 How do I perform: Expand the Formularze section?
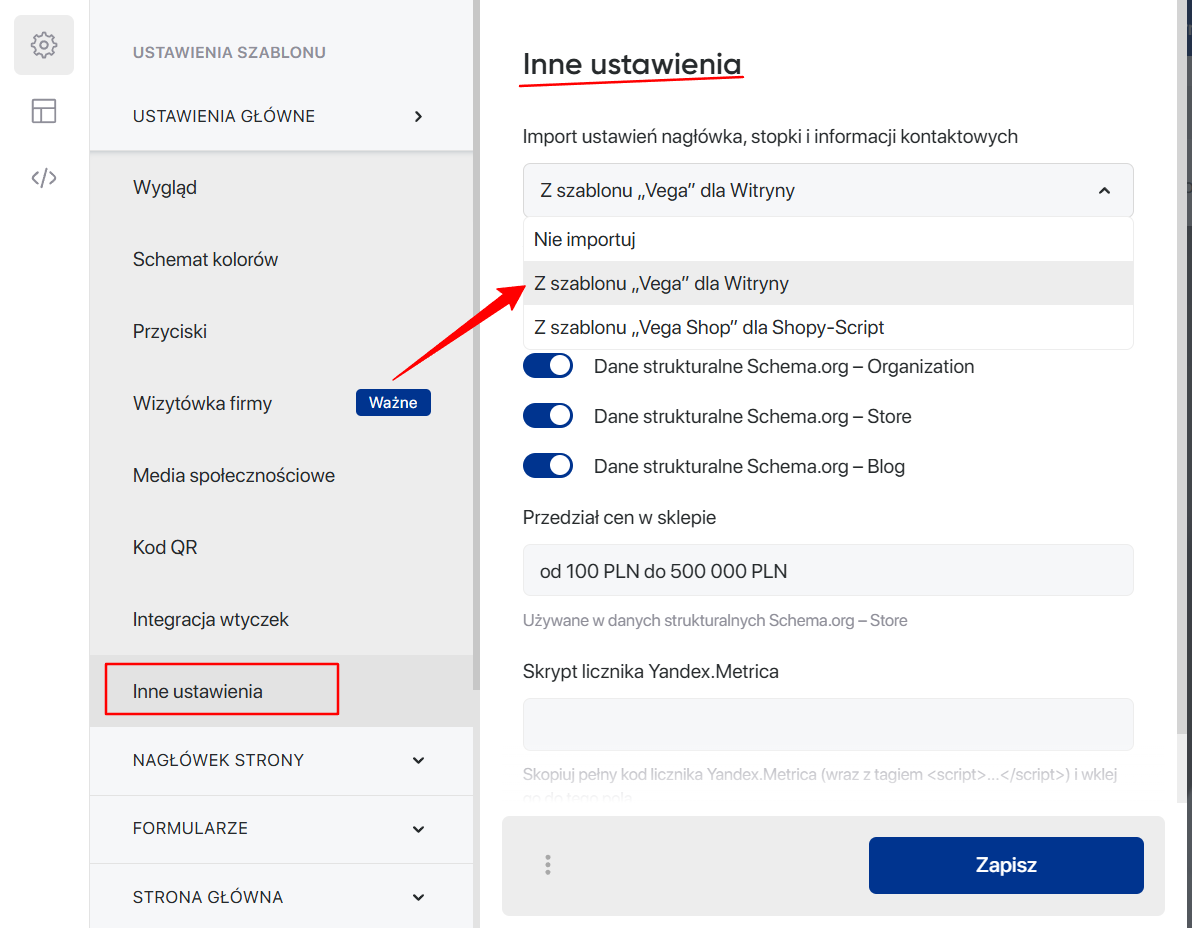418,828
